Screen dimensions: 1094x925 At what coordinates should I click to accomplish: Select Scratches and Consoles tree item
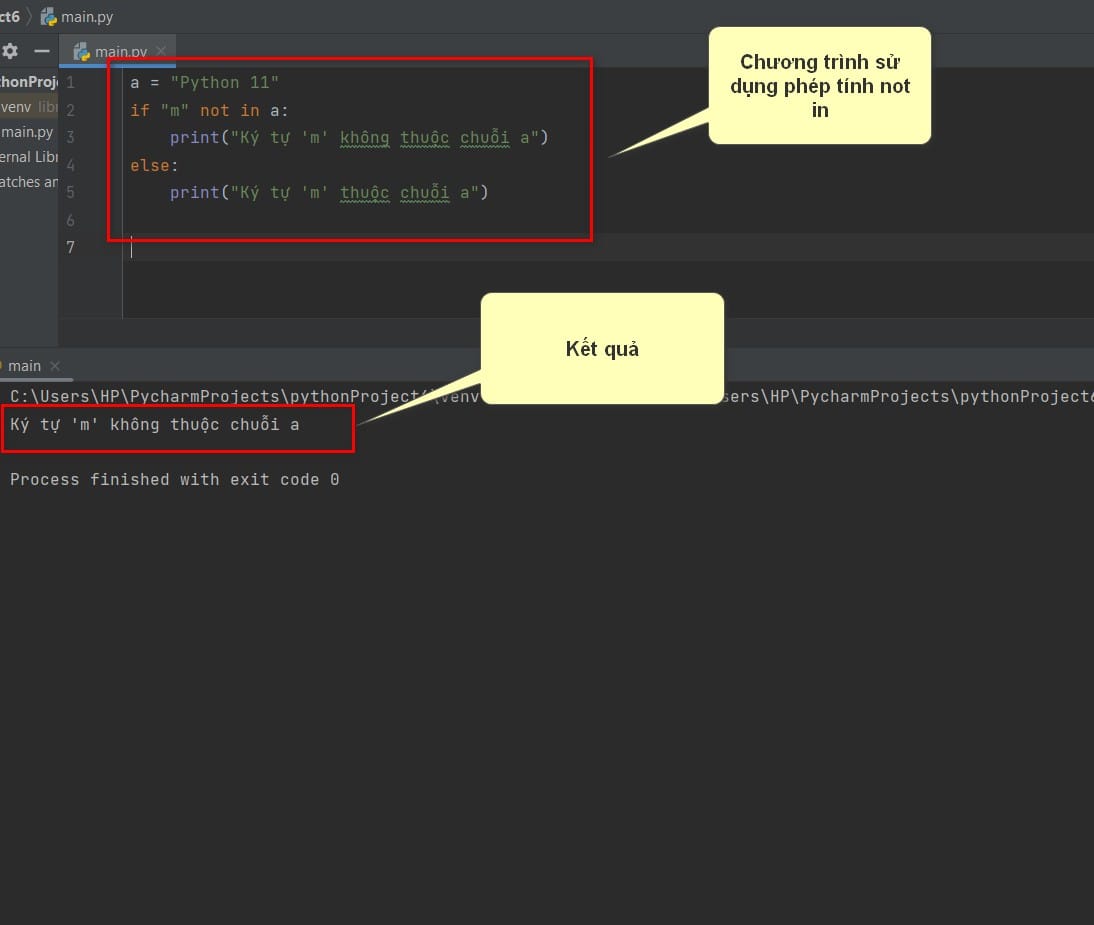tap(28, 182)
